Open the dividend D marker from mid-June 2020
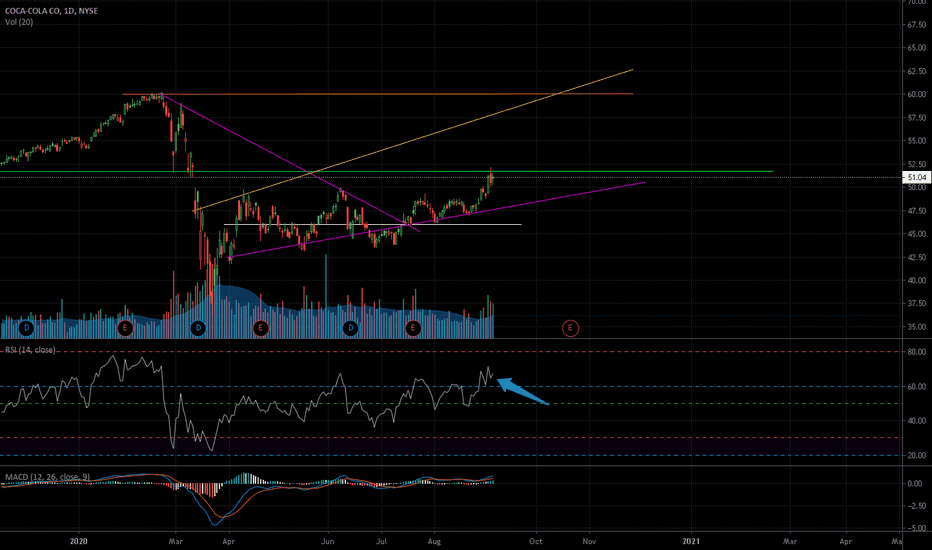Image resolution: width=932 pixels, height=550 pixels. click(351, 328)
